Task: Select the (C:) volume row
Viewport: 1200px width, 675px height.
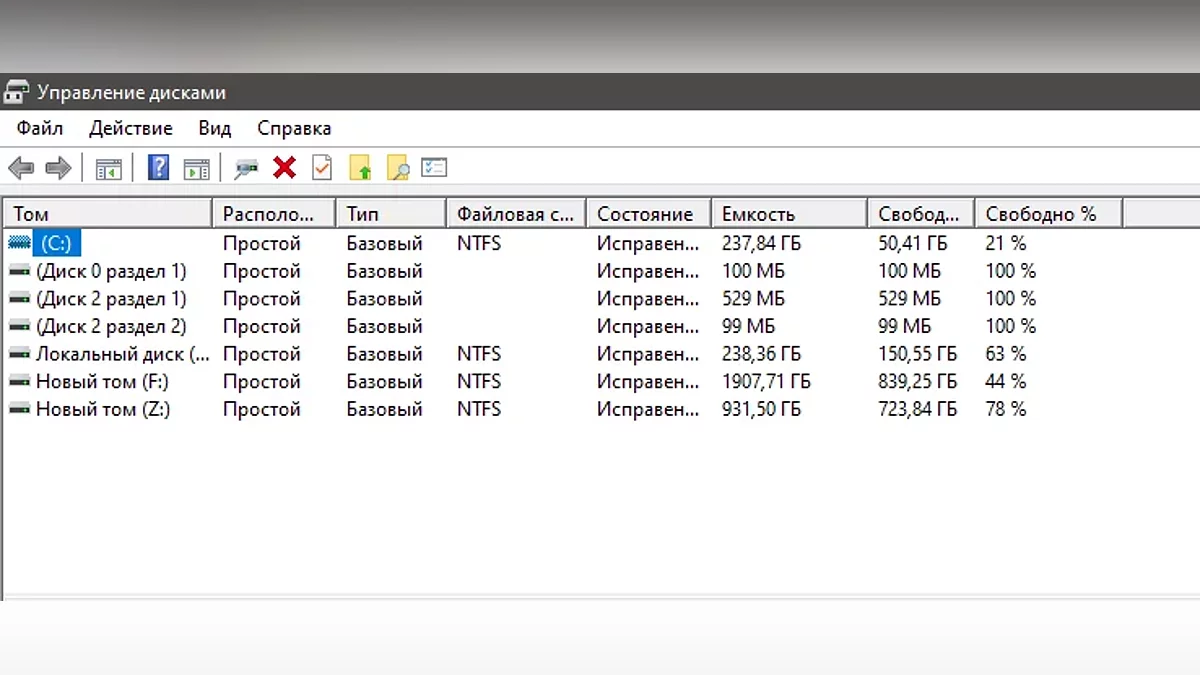Action: point(56,243)
